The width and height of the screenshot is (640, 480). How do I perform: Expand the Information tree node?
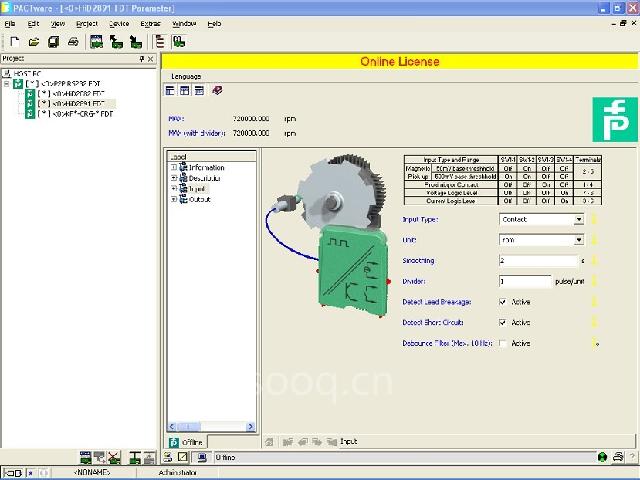click(x=174, y=168)
